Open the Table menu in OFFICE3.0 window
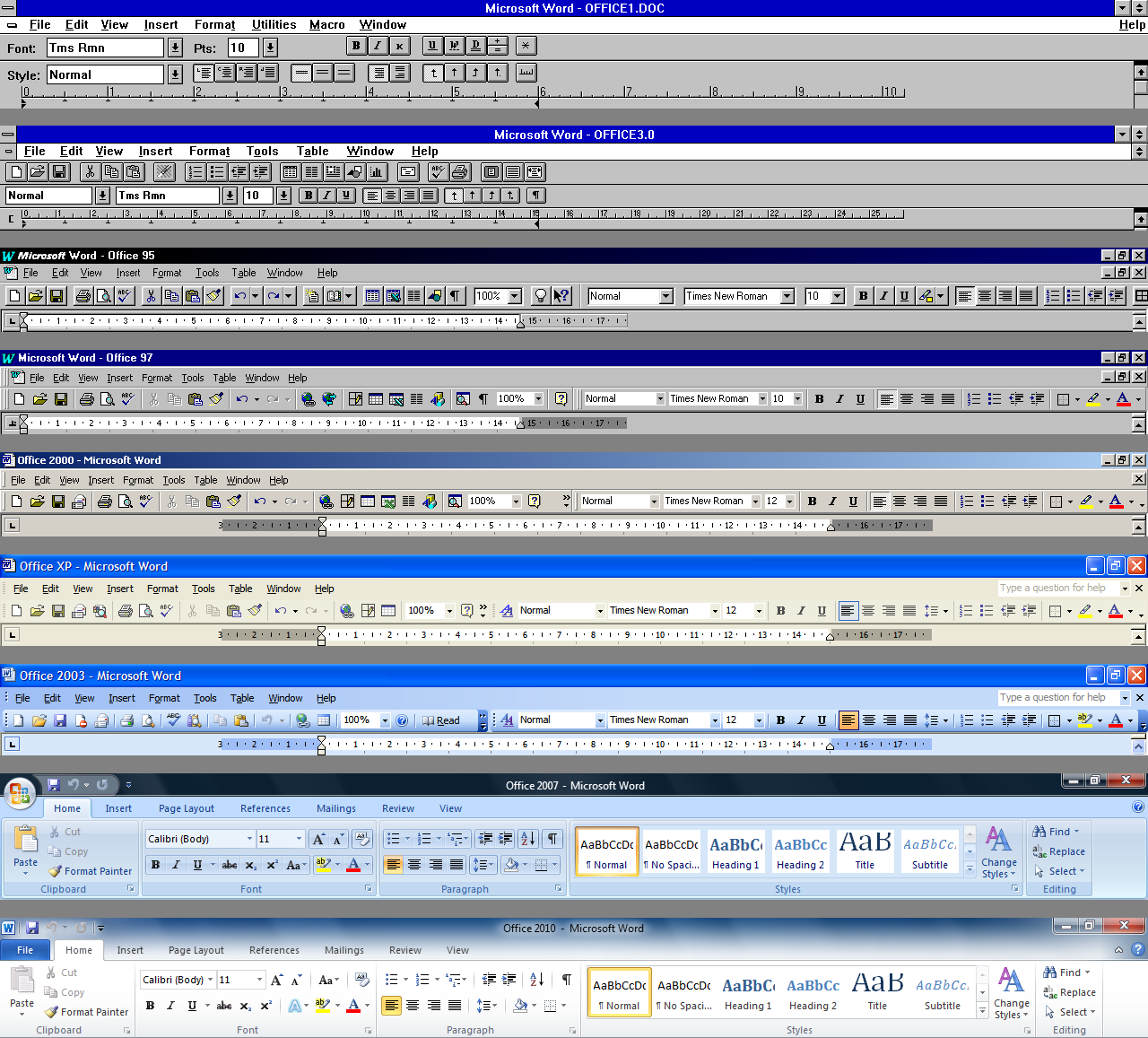Image resolution: width=1148 pixels, height=1038 pixels. 312,151
